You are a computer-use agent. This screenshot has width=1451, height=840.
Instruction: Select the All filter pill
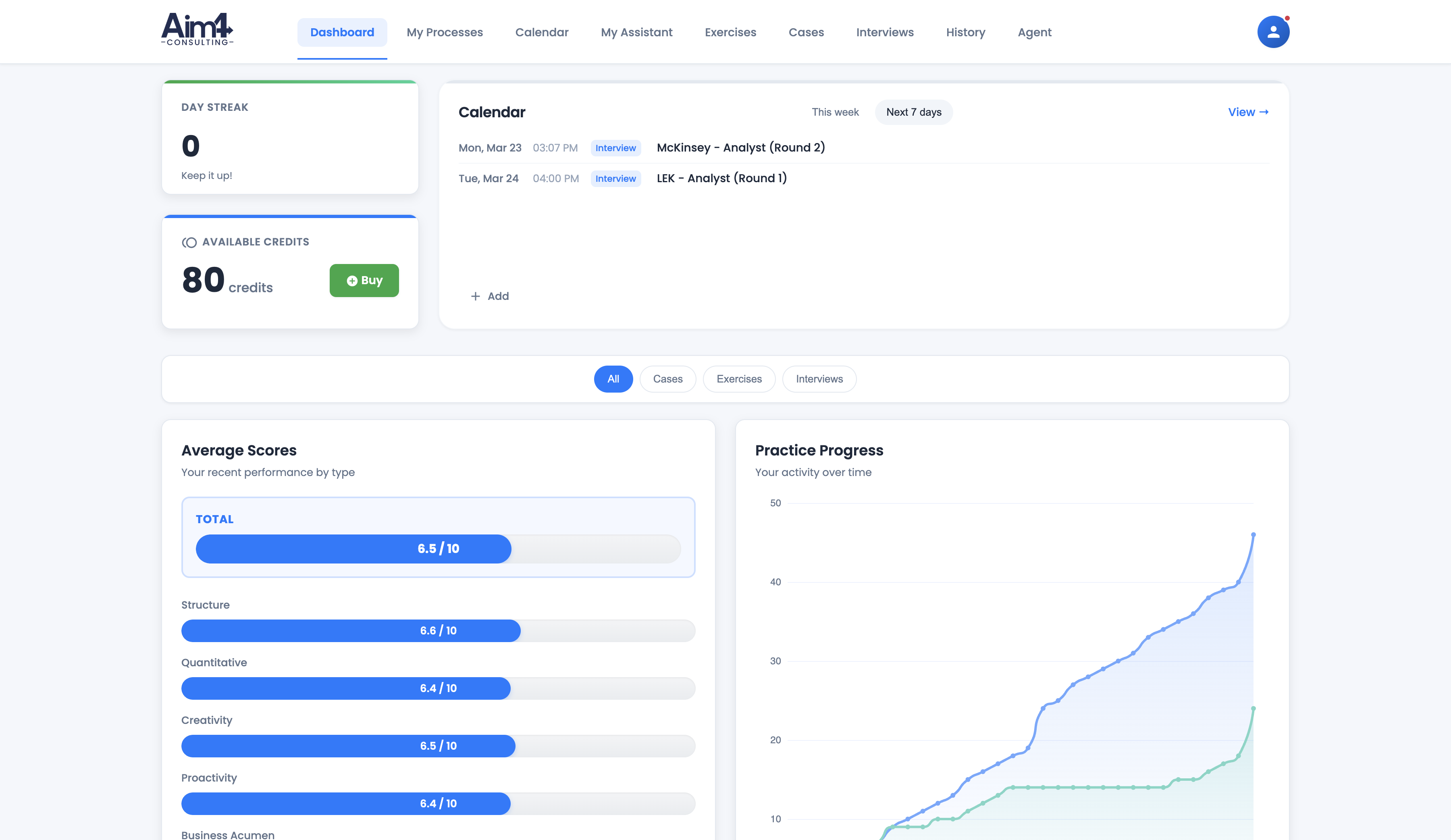(613, 379)
